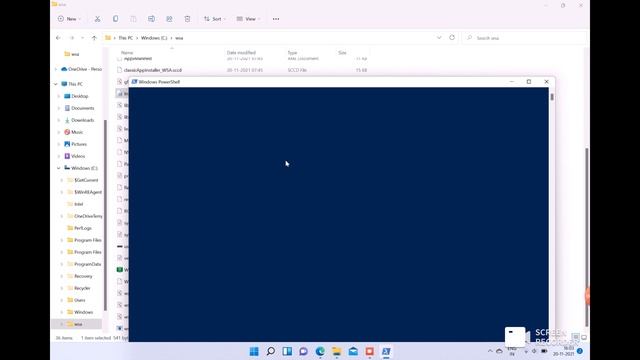The height and width of the screenshot is (360, 640).
Task: Click Windows (C:) in the address breadcrumb
Action: 154,38
